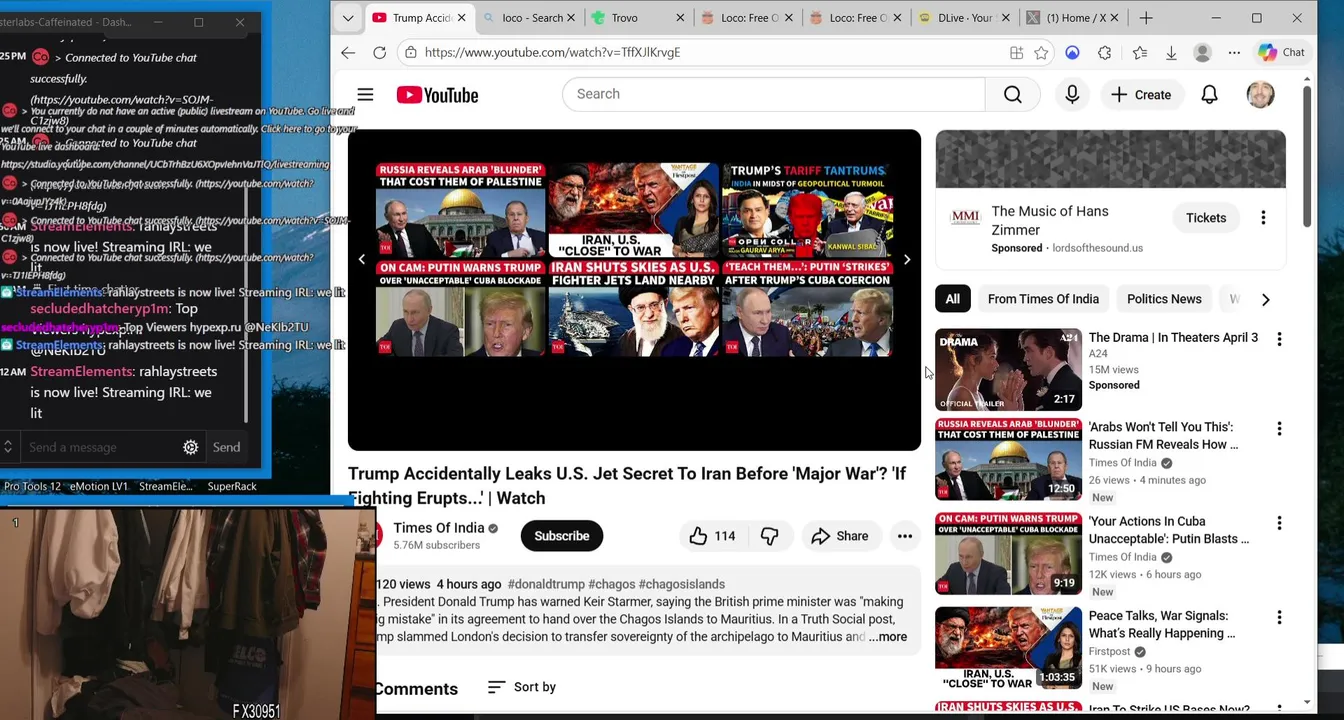Open the YouTube account avatar menu
The image size is (1344, 720).
point(1260,95)
